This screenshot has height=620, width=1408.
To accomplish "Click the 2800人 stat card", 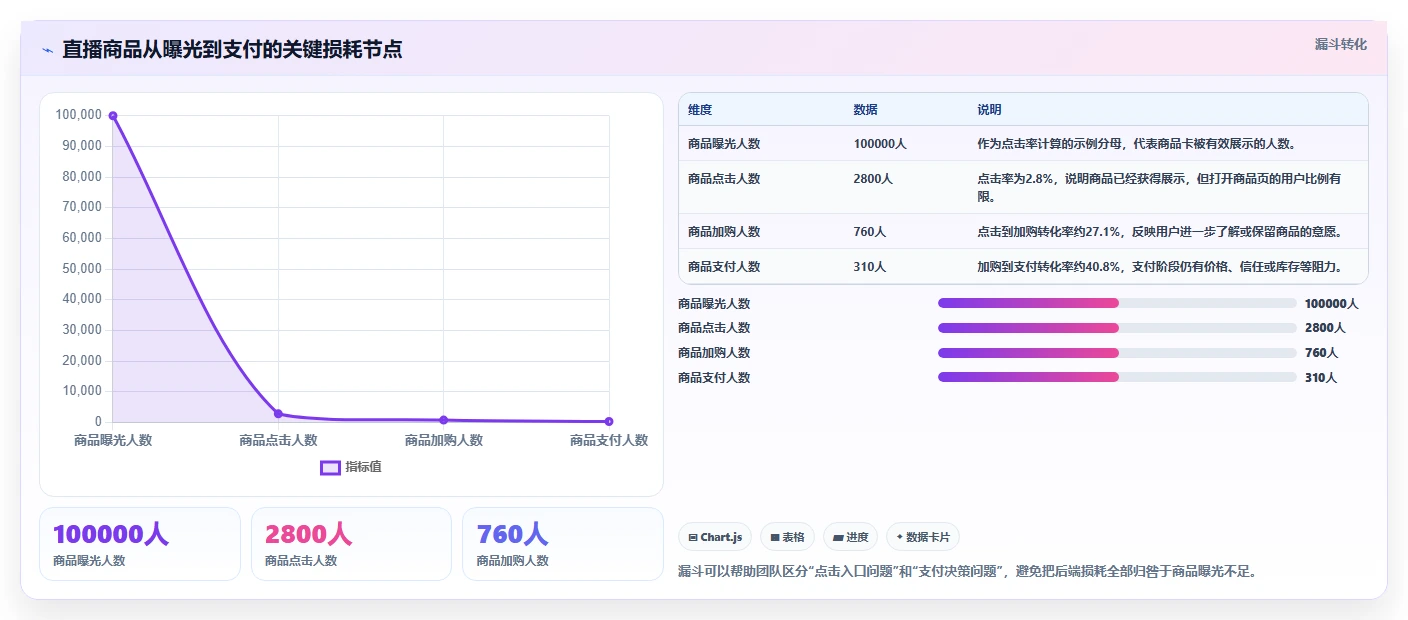I will (351, 544).
